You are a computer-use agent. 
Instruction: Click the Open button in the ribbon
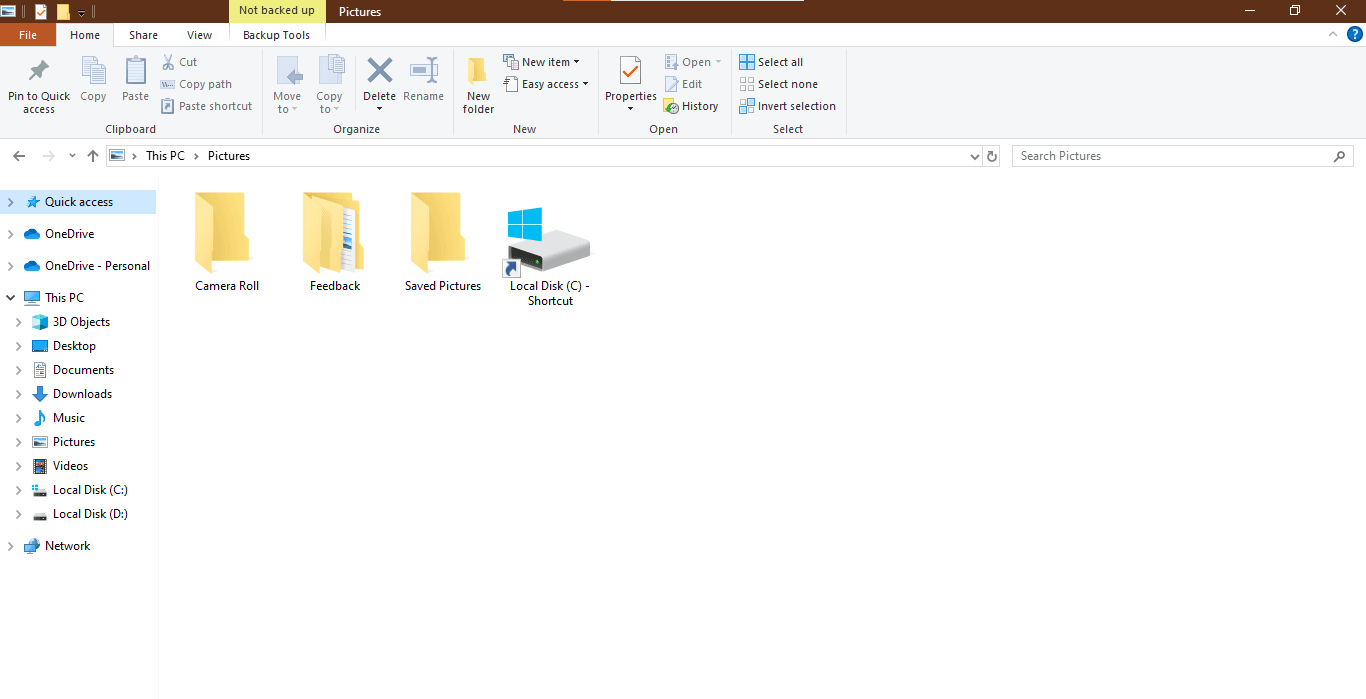pyautogui.click(x=688, y=61)
